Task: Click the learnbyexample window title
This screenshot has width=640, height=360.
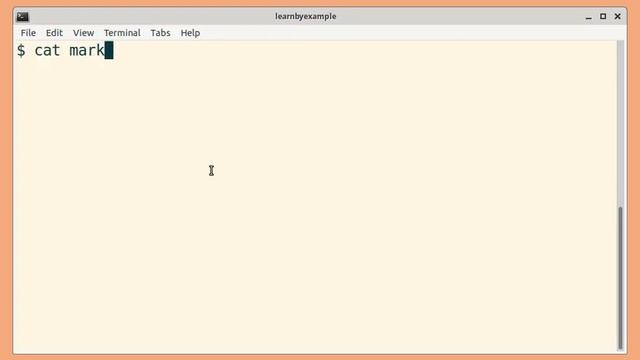Action: (x=305, y=16)
